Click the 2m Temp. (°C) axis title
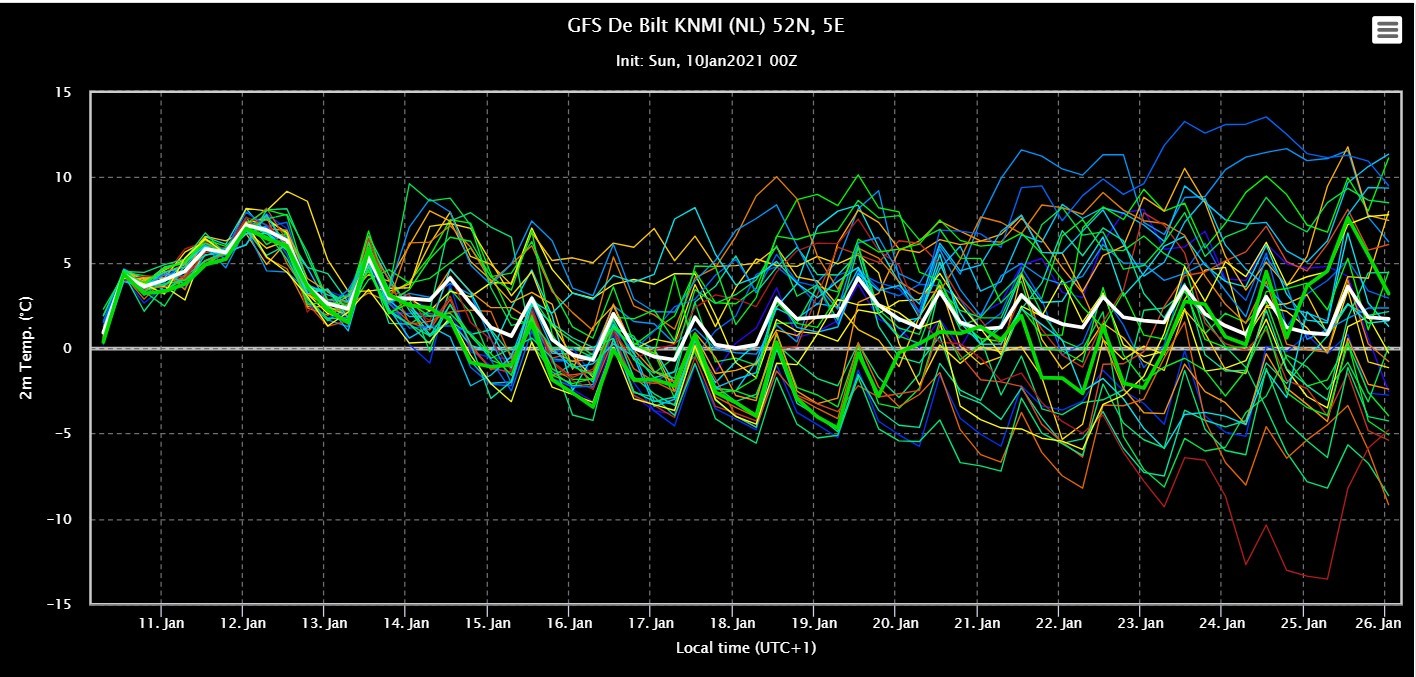The height and width of the screenshot is (677, 1416). [x=25, y=348]
